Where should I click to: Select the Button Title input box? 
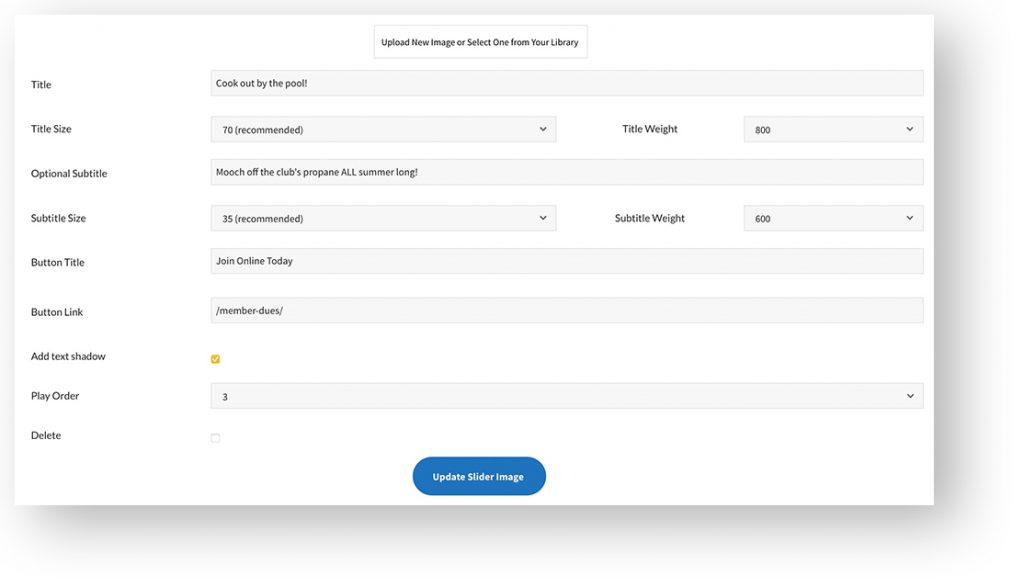pyautogui.click(x=566, y=261)
